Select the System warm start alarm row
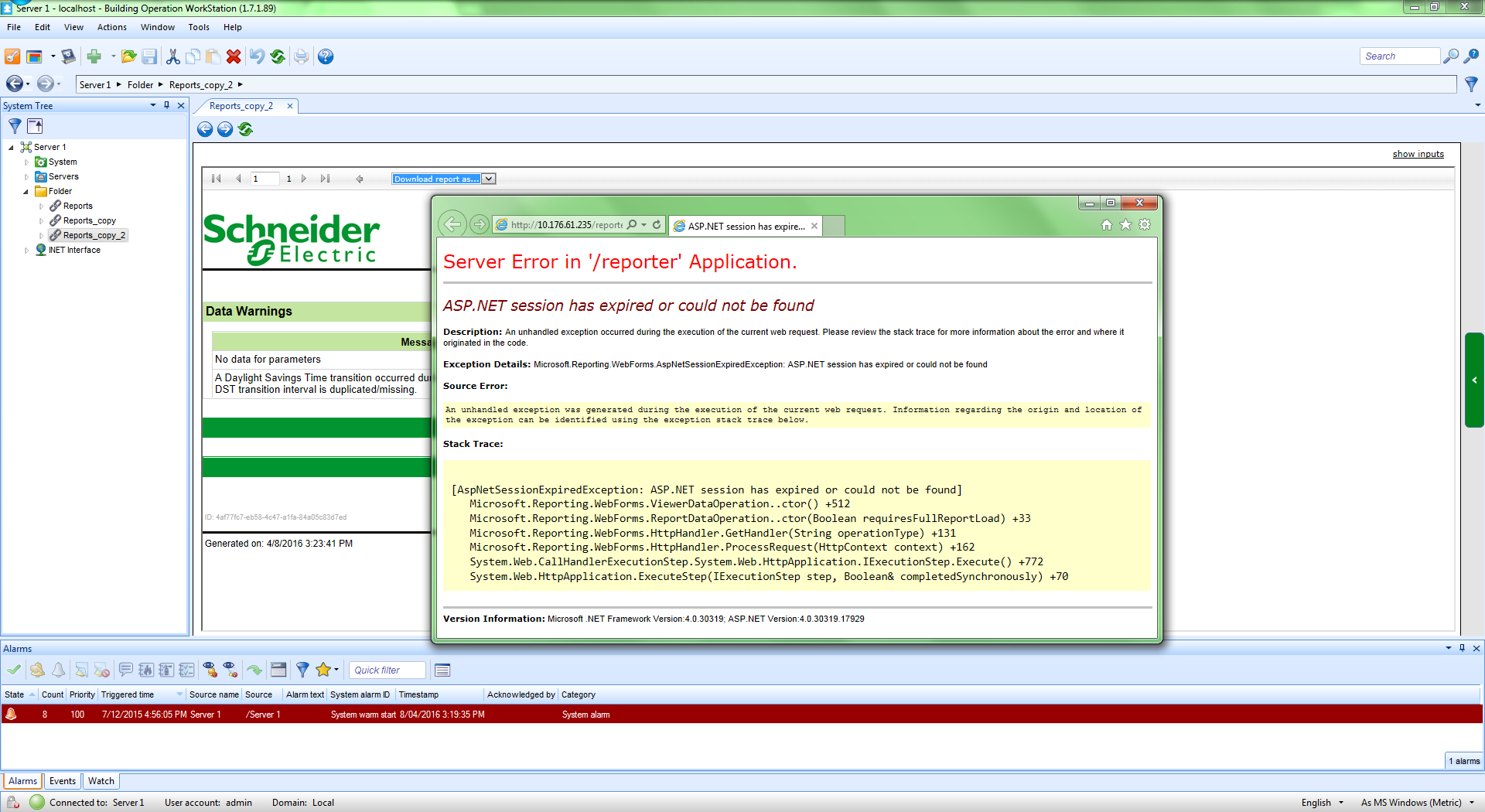The height and width of the screenshot is (812, 1485). coord(741,715)
